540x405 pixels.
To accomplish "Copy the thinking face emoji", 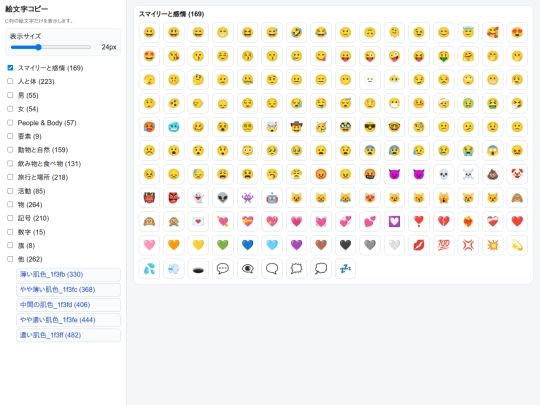I will click(198, 80).
